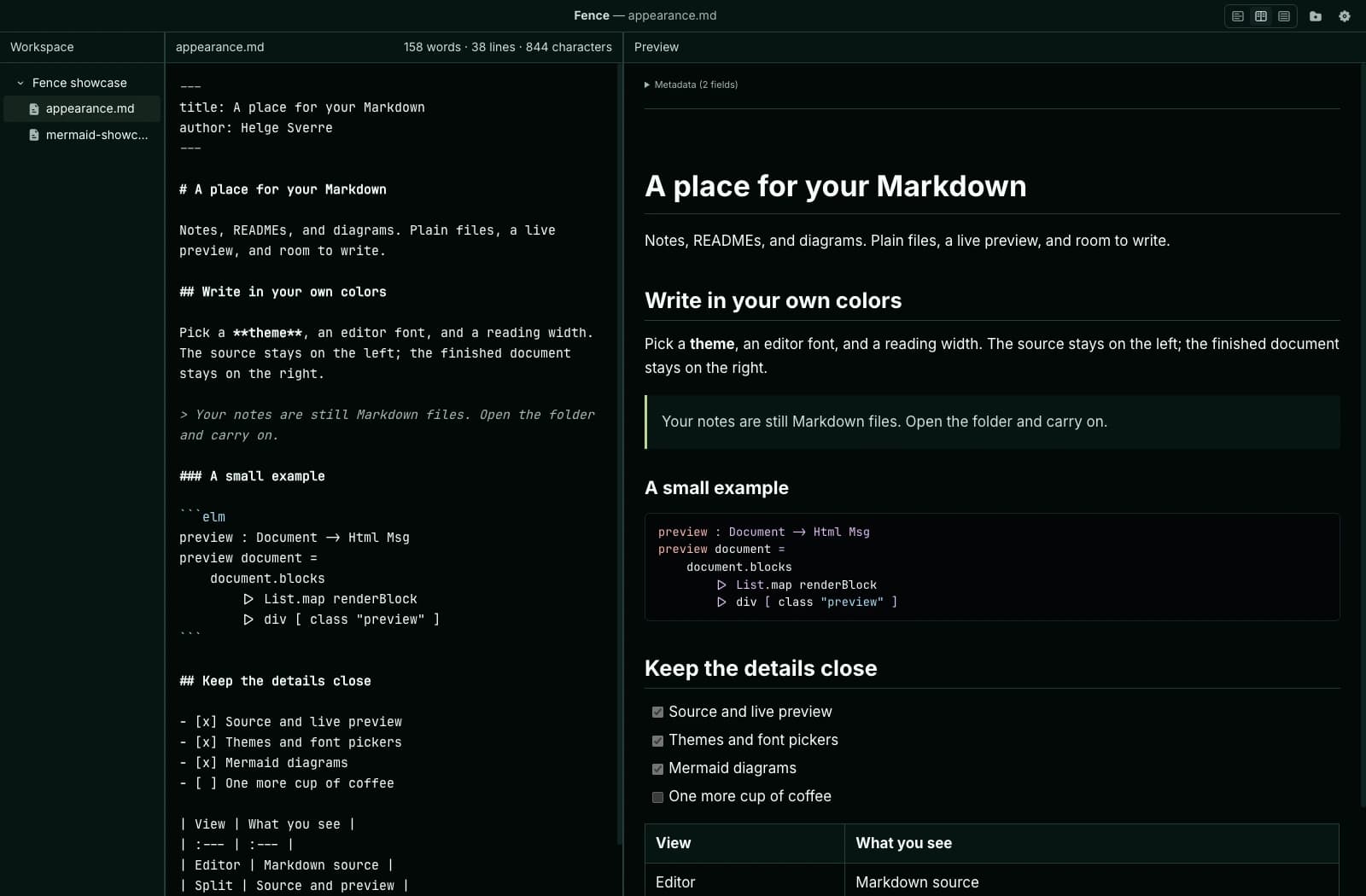This screenshot has height=896, width=1366.
Task: Click file icon next to mermaid-showc...
Action: (x=34, y=135)
